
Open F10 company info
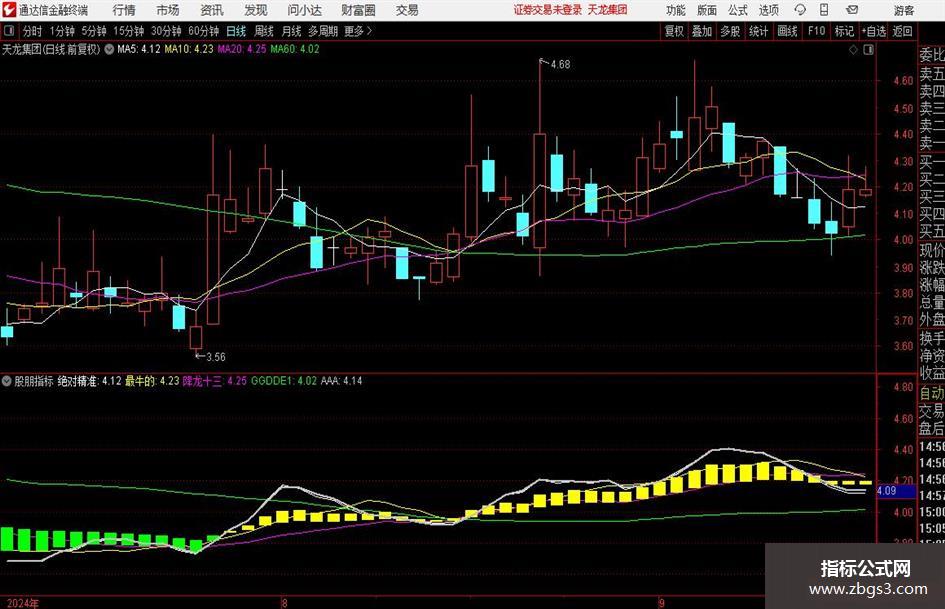coord(817,31)
